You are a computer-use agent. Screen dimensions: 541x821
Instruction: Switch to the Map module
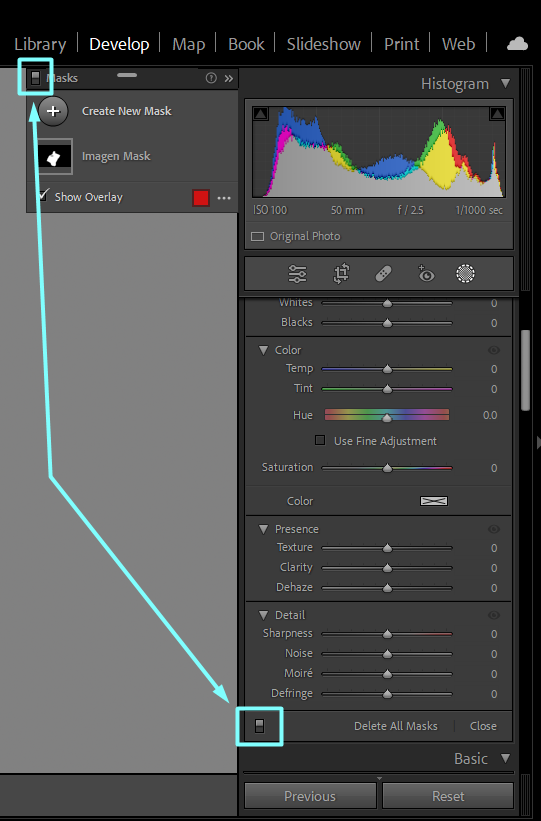[189, 44]
